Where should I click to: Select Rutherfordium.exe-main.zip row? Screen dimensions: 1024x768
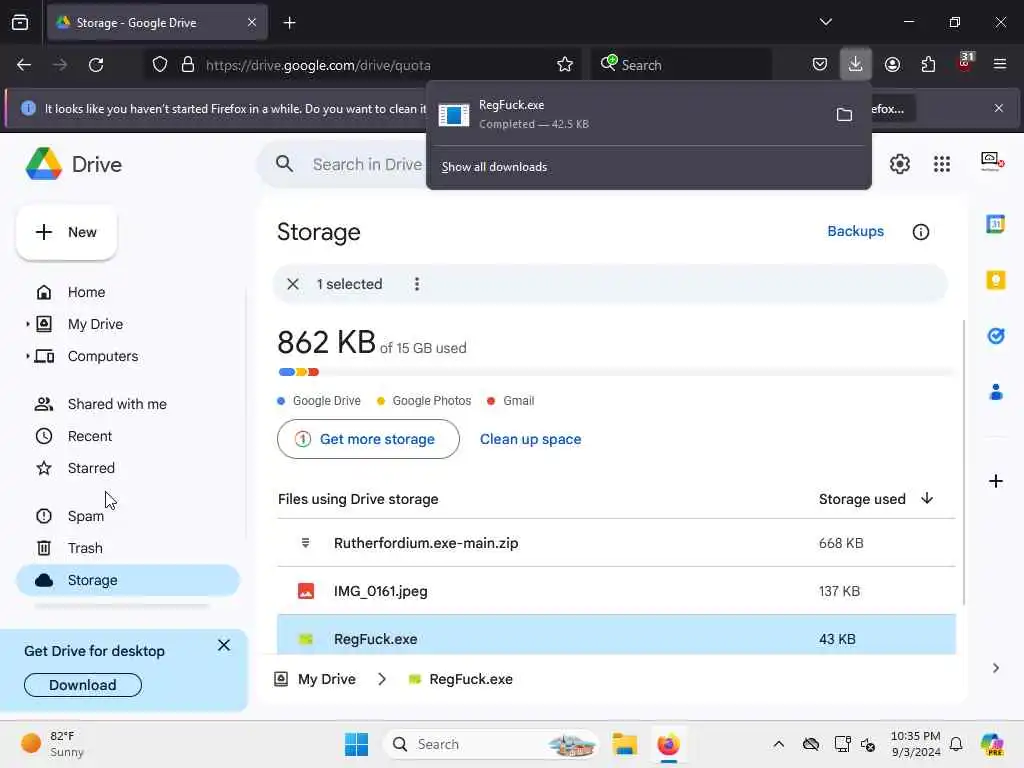click(x=616, y=543)
